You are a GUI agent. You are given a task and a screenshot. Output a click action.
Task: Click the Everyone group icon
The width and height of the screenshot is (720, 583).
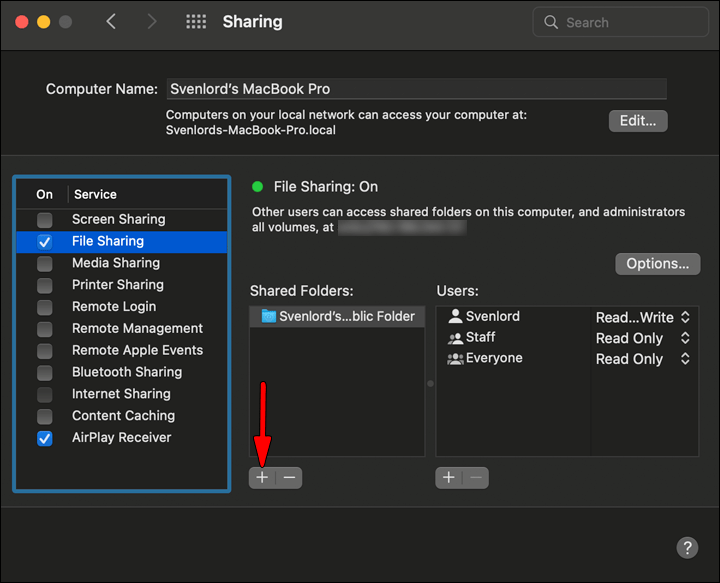tap(455, 359)
